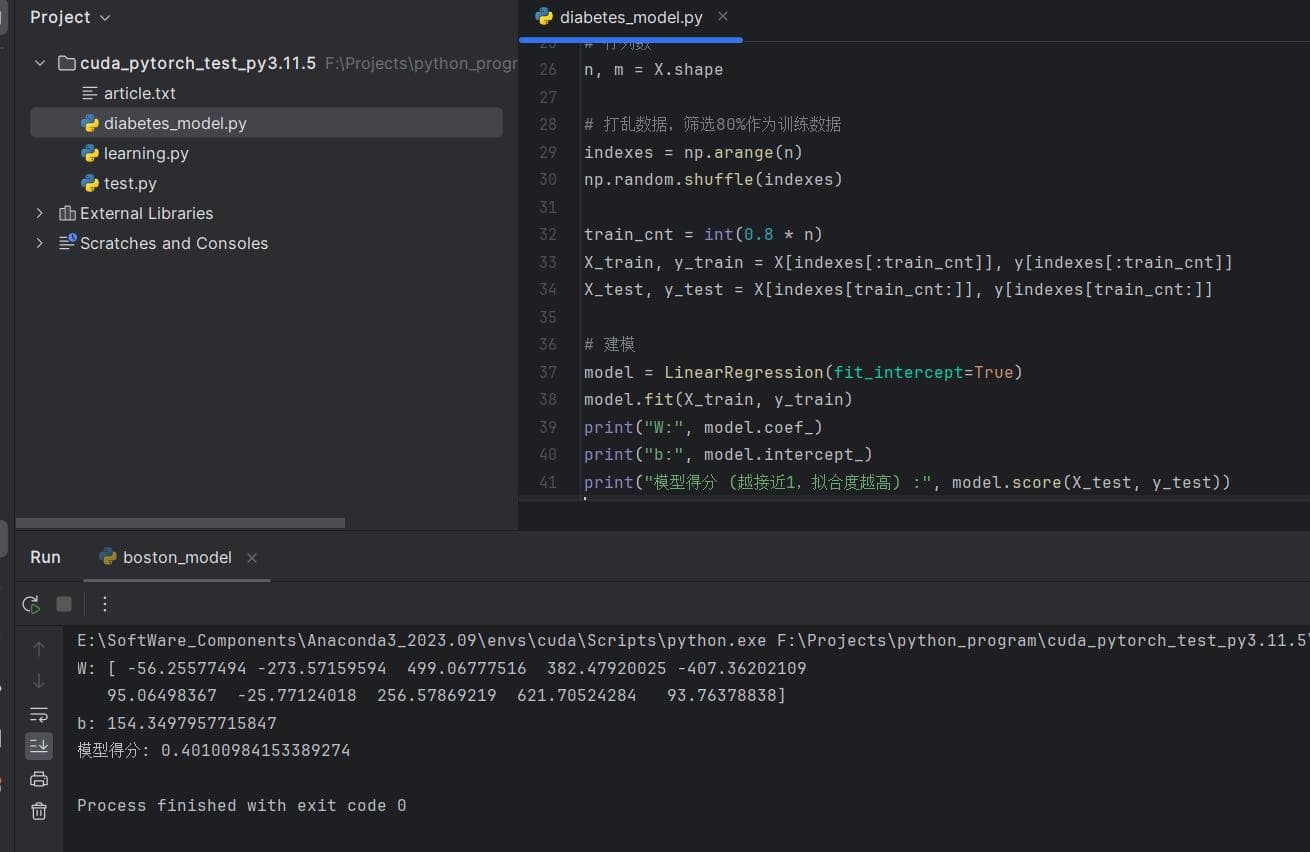Click the X_train, y_train assignment line
The width and height of the screenshot is (1310, 852).
pyautogui.click(x=908, y=262)
